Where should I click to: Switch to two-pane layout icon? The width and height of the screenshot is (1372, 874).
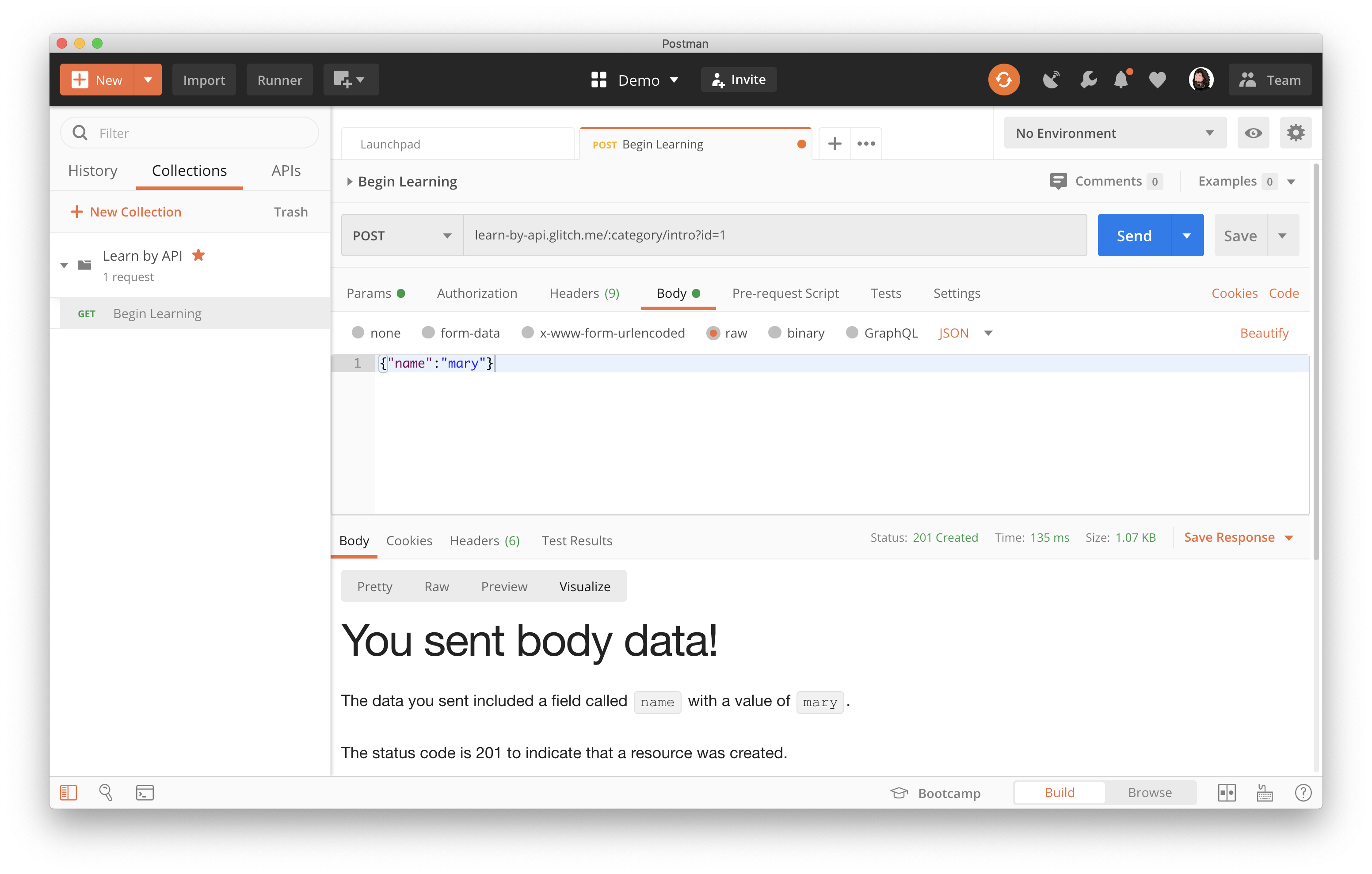click(x=1227, y=793)
